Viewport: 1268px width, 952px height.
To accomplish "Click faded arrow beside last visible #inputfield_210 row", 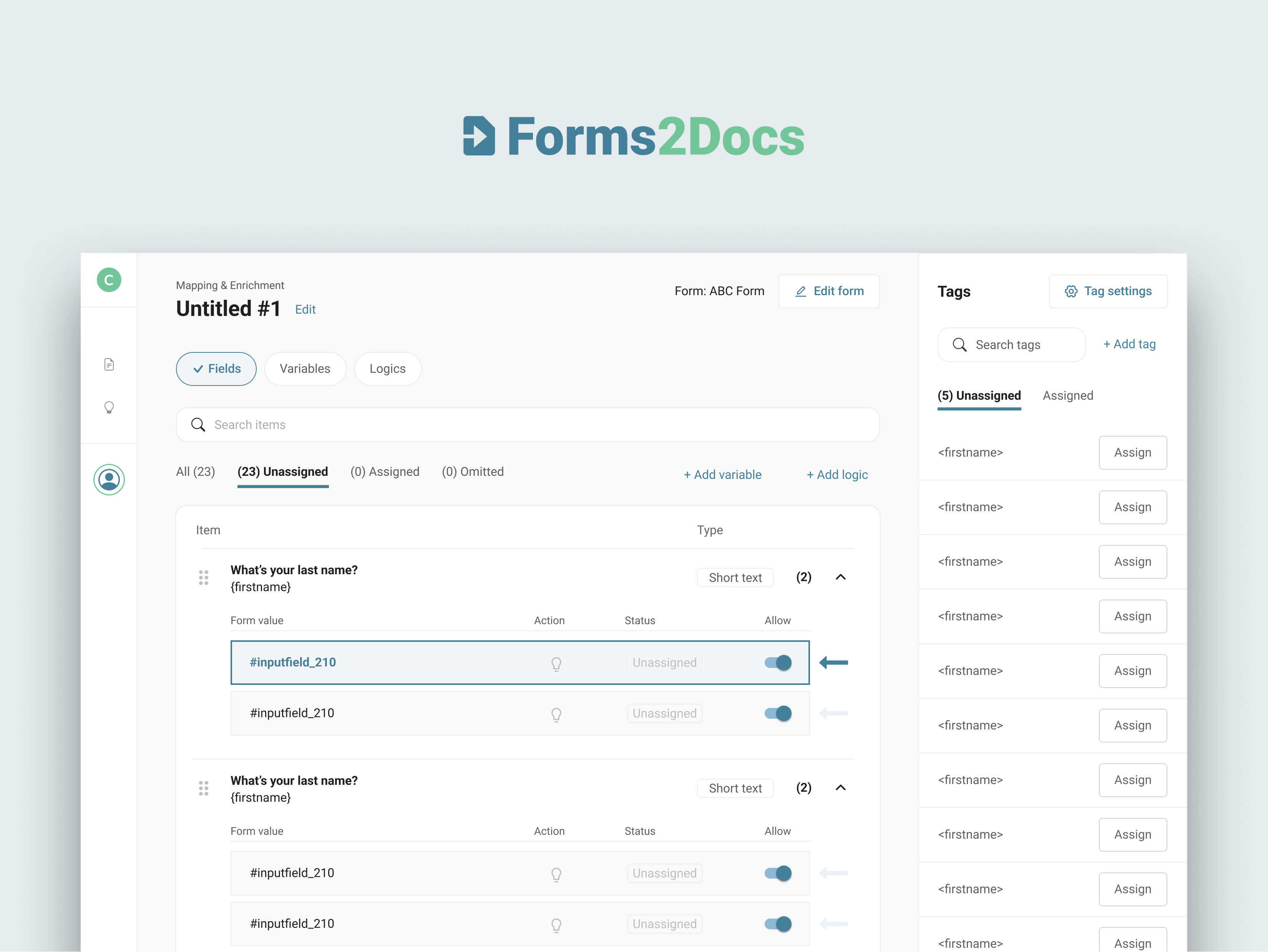I will click(833, 924).
